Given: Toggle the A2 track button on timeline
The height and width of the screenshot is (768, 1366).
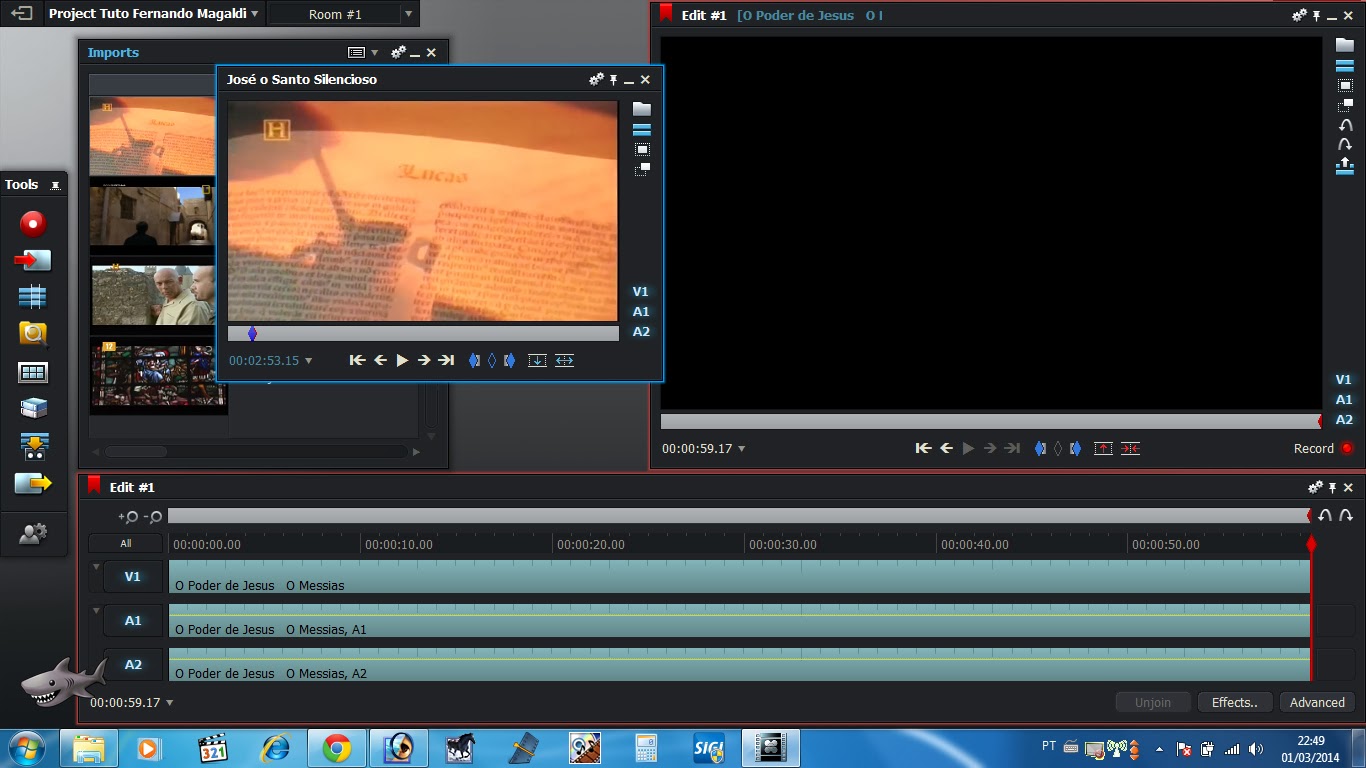Looking at the screenshot, I should point(133,665).
